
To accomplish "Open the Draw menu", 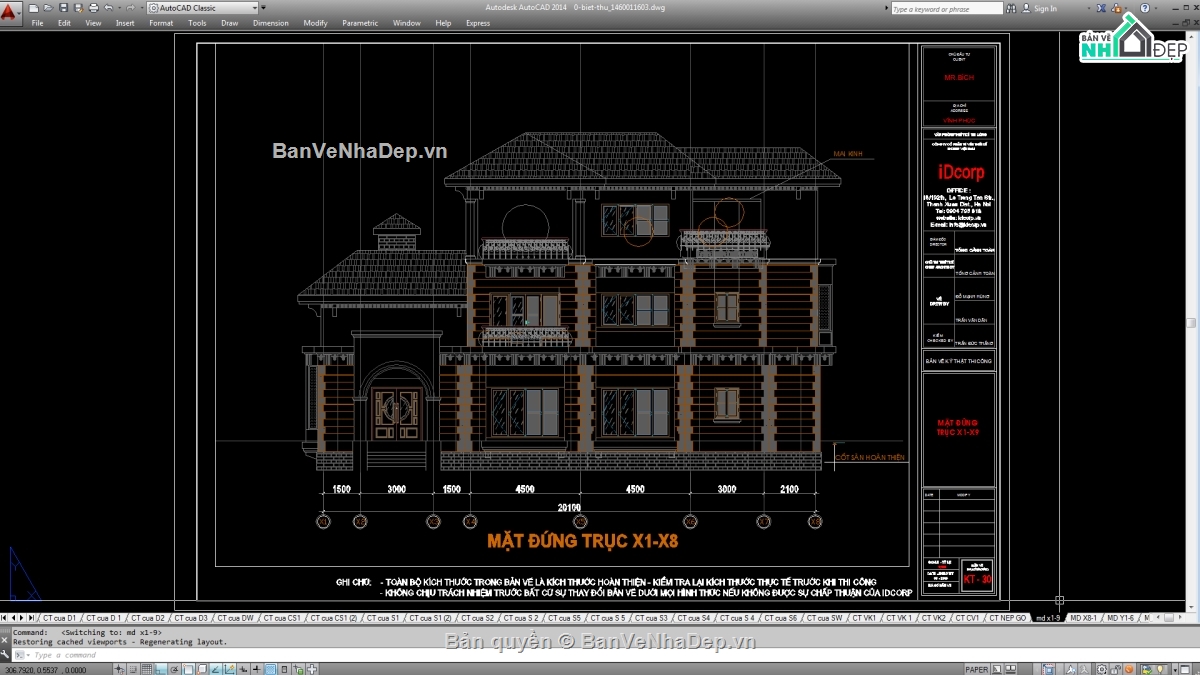I will pos(230,23).
